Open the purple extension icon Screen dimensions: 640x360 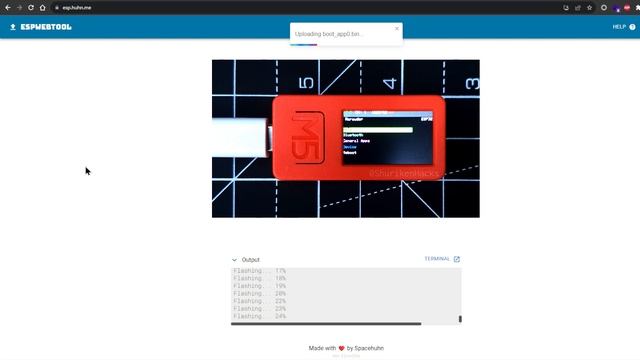[617, 8]
